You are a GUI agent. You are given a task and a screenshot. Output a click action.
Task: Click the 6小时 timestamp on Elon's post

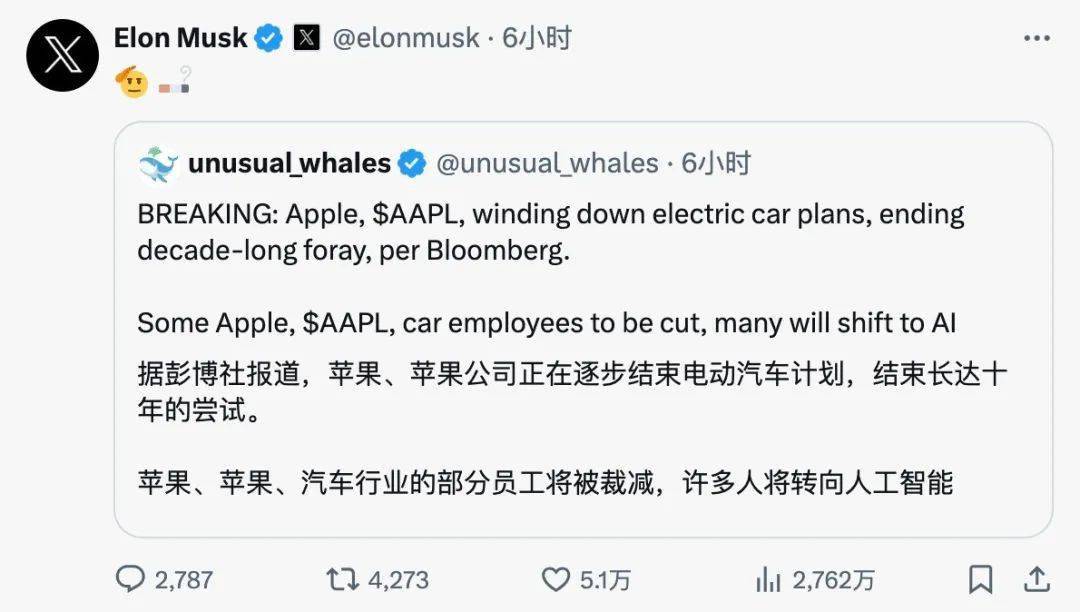(537, 39)
